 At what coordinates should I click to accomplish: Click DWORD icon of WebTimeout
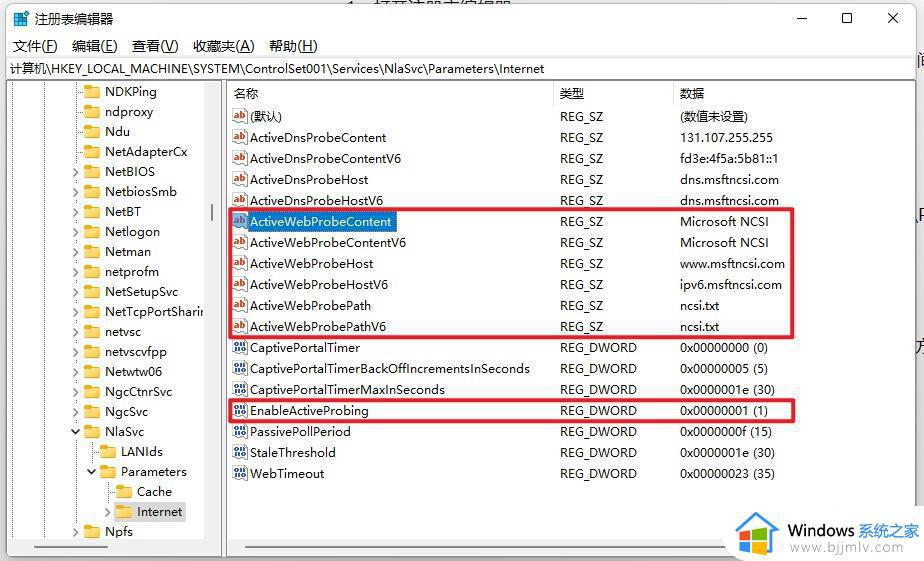[x=239, y=473]
